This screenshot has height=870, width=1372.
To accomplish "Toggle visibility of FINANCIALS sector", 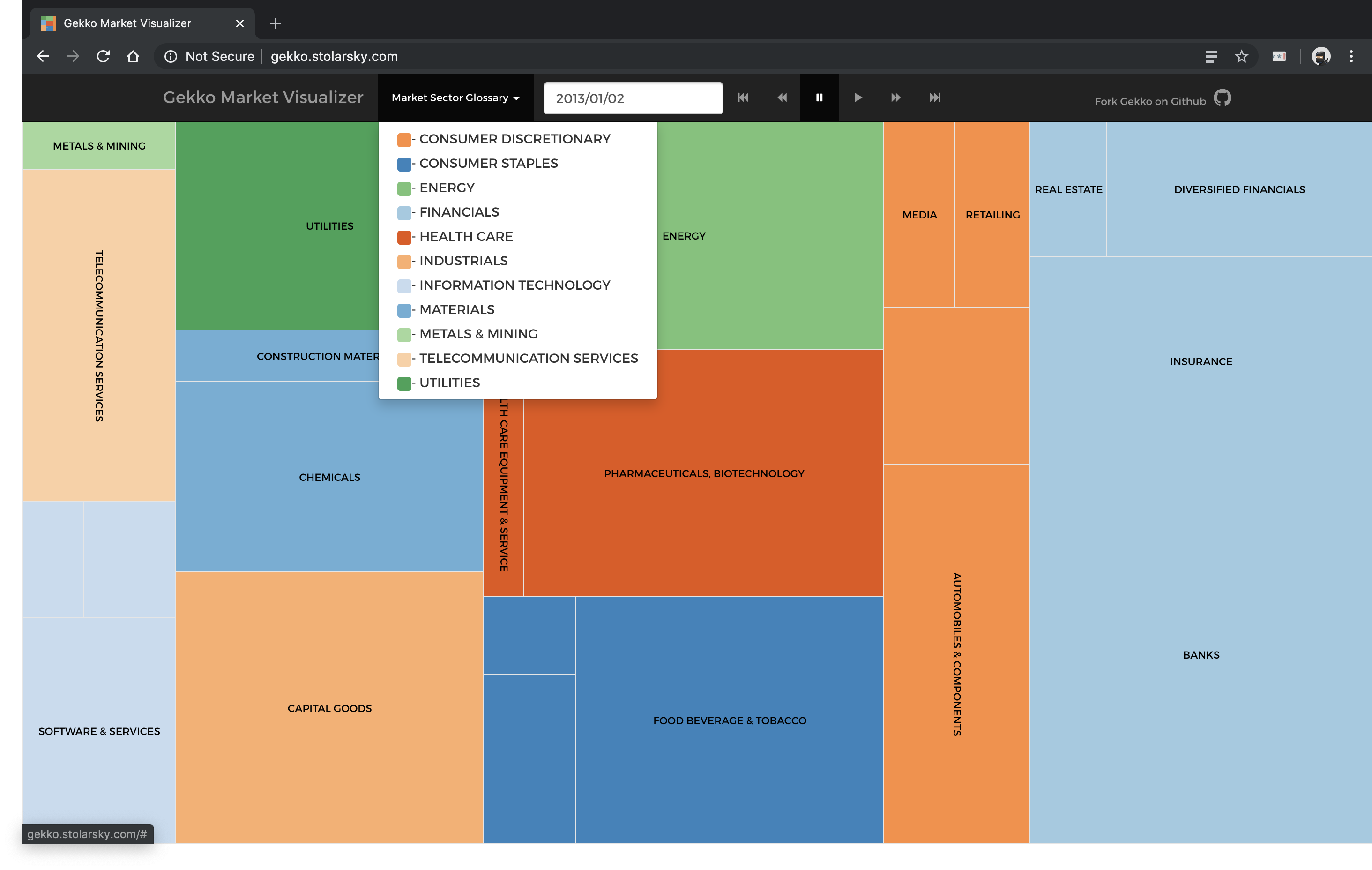I will [x=459, y=211].
